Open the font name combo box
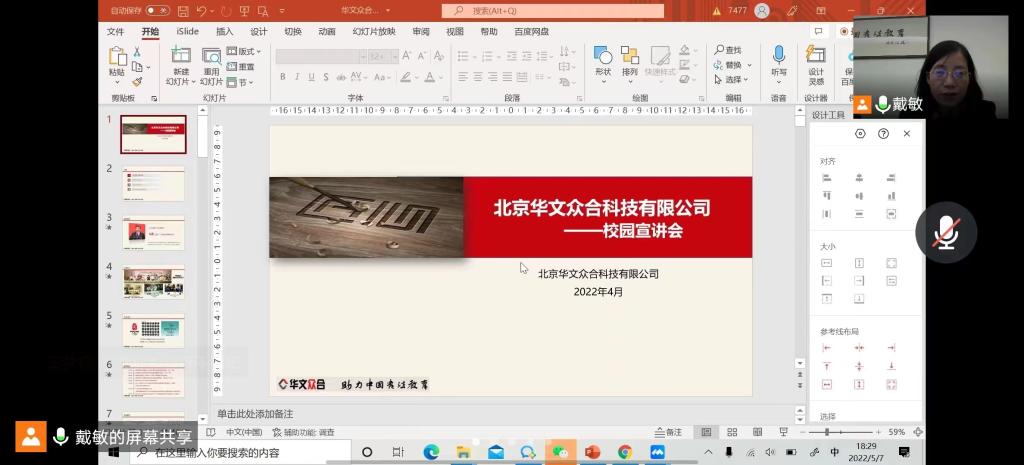The height and width of the screenshot is (465, 1024). point(321,57)
